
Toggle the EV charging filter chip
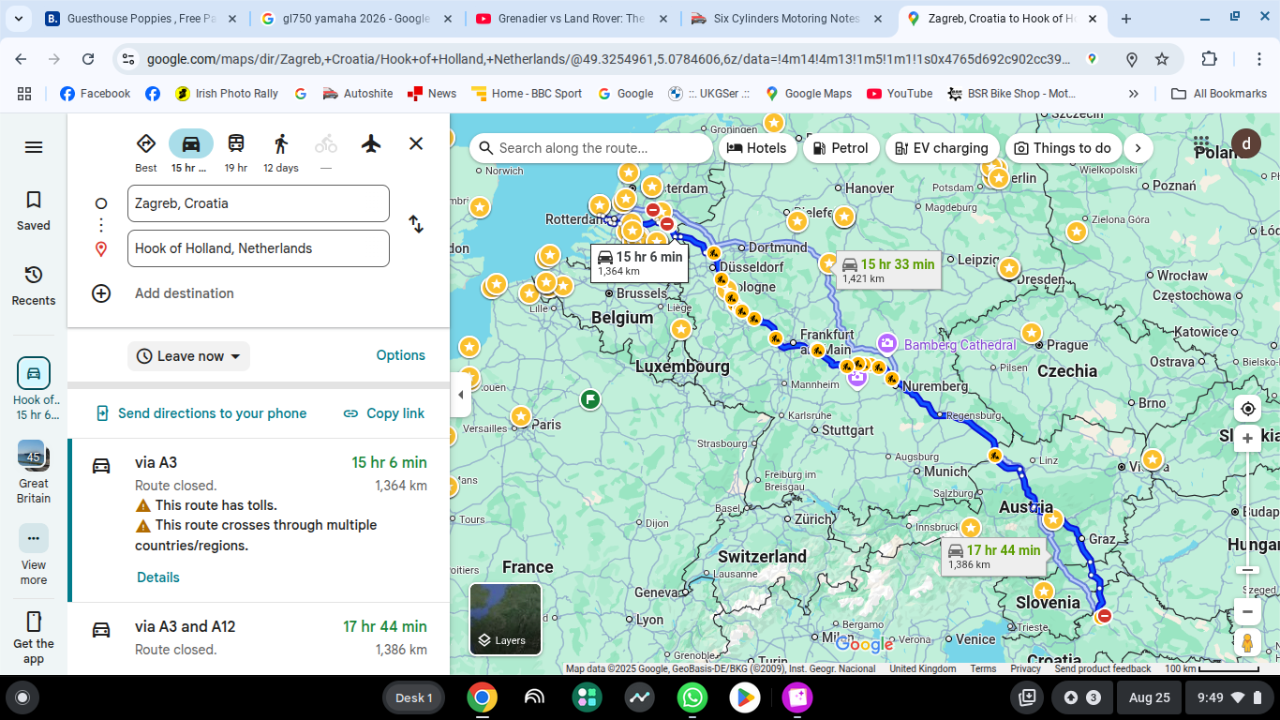click(x=941, y=148)
